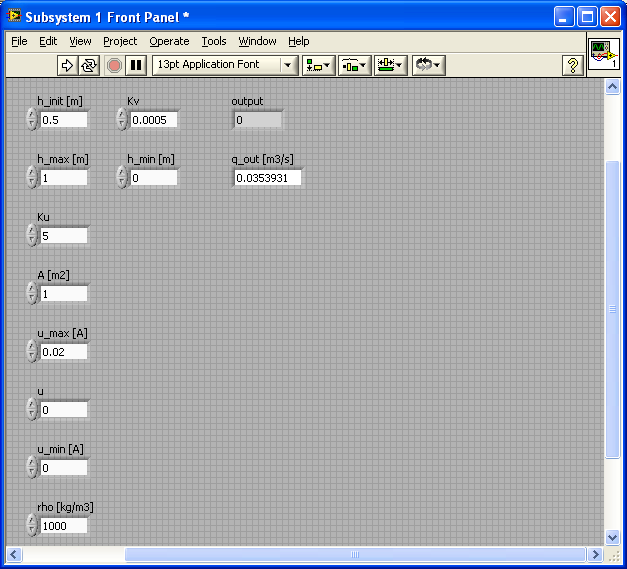
Task: Click the Context Help question mark button
Action: (x=573, y=65)
